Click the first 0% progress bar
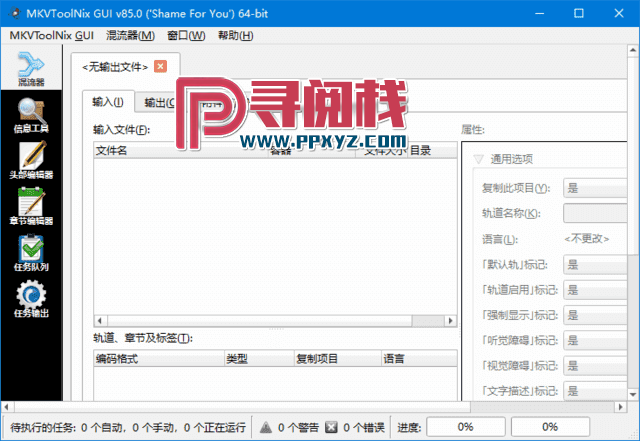Viewport: 640px width, 441px height. 466,427
